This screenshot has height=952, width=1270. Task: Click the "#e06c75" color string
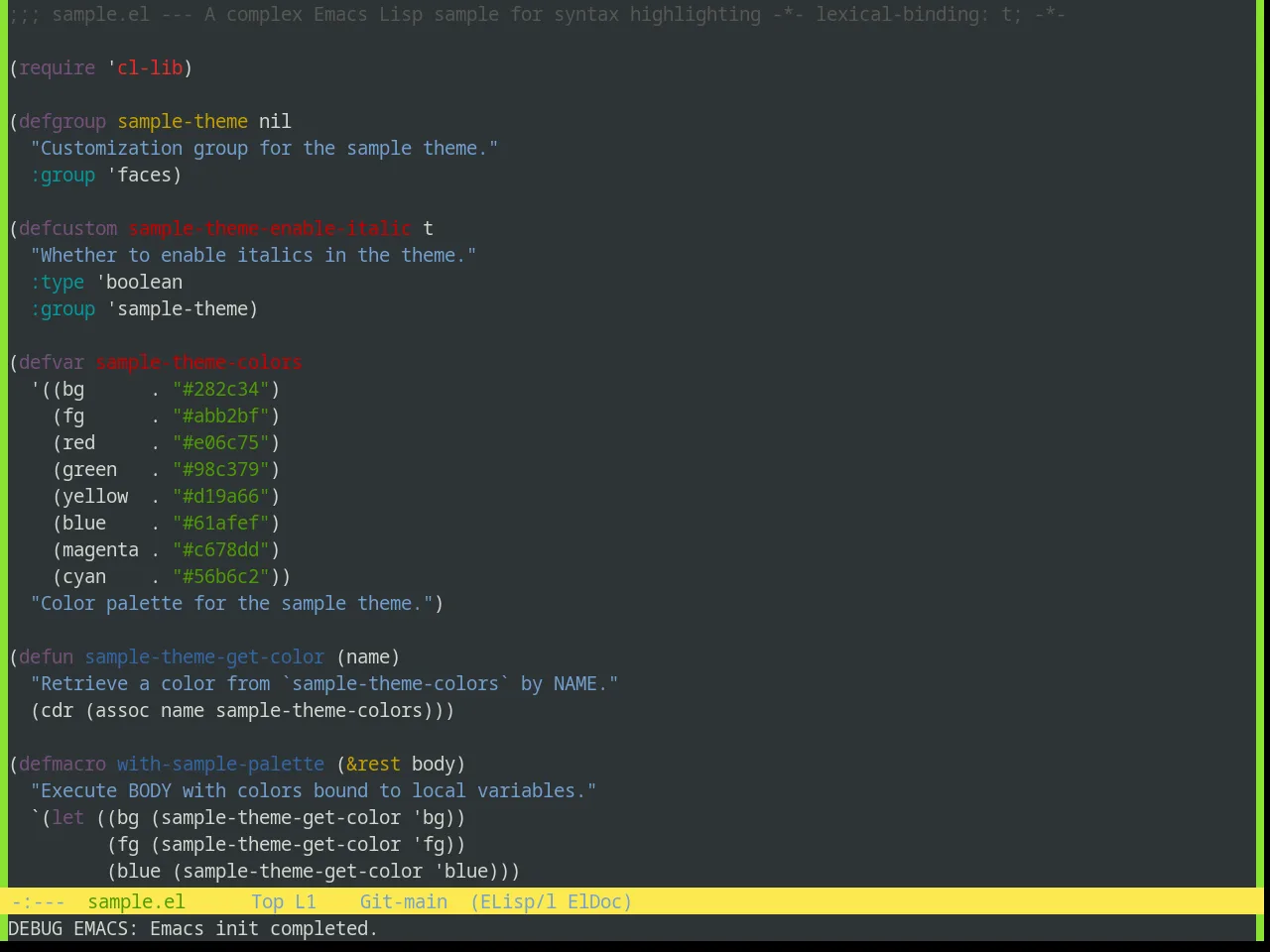tap(220, 442)
